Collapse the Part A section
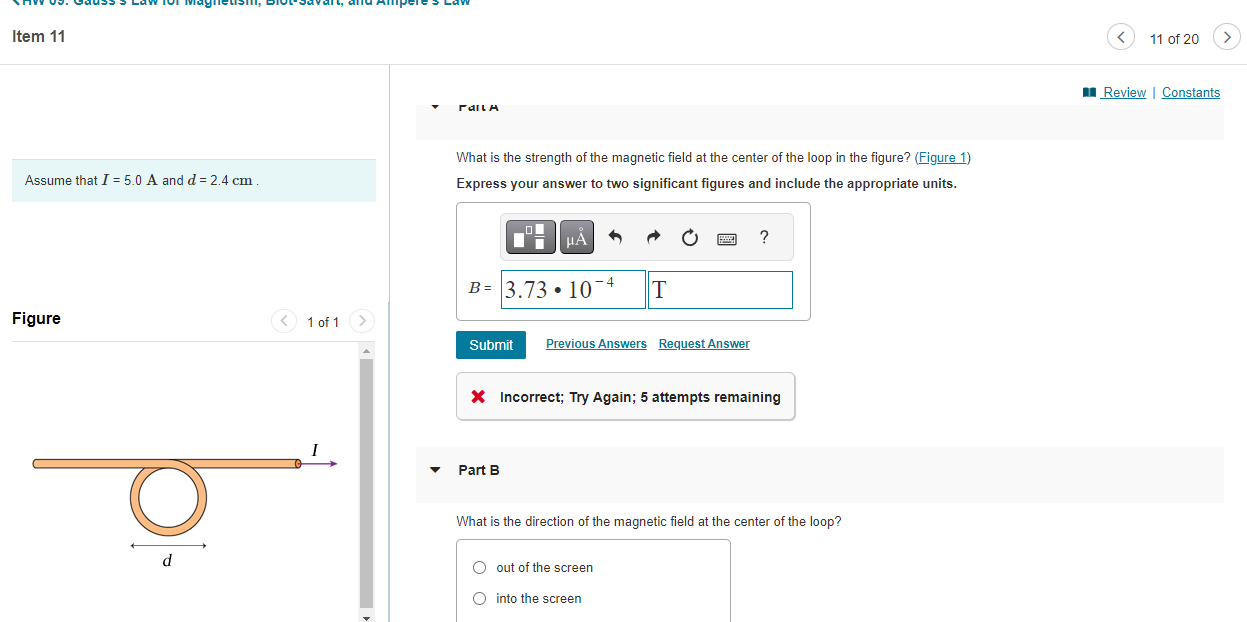The height and width of the screenshot is (622, 1247). pos(434,107)
